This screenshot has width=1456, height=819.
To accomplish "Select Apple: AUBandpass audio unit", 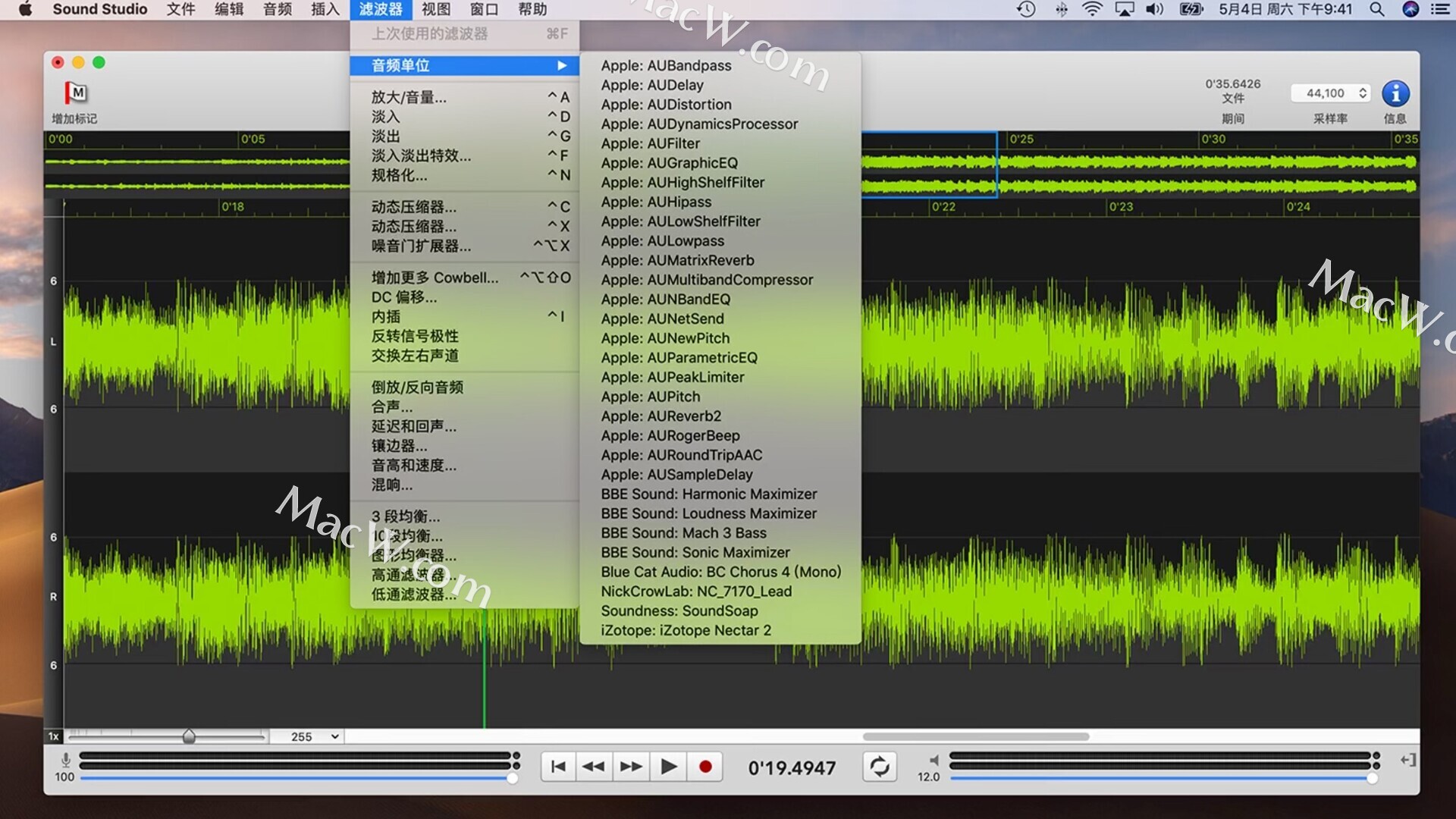I will click(x=720, y=65).
